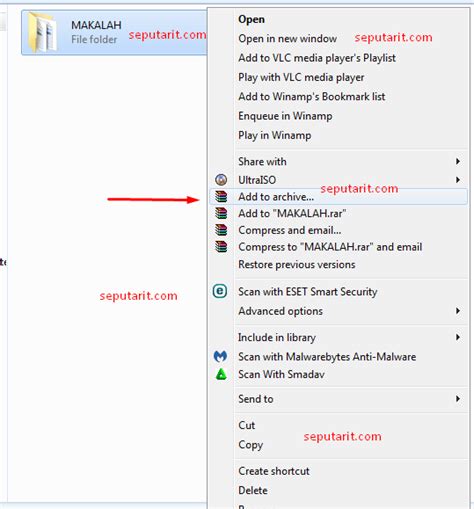Click the Malwarebytes icon
Viewport: 474px width, 509px height.
pyautogui.click(x=220, y=356)
